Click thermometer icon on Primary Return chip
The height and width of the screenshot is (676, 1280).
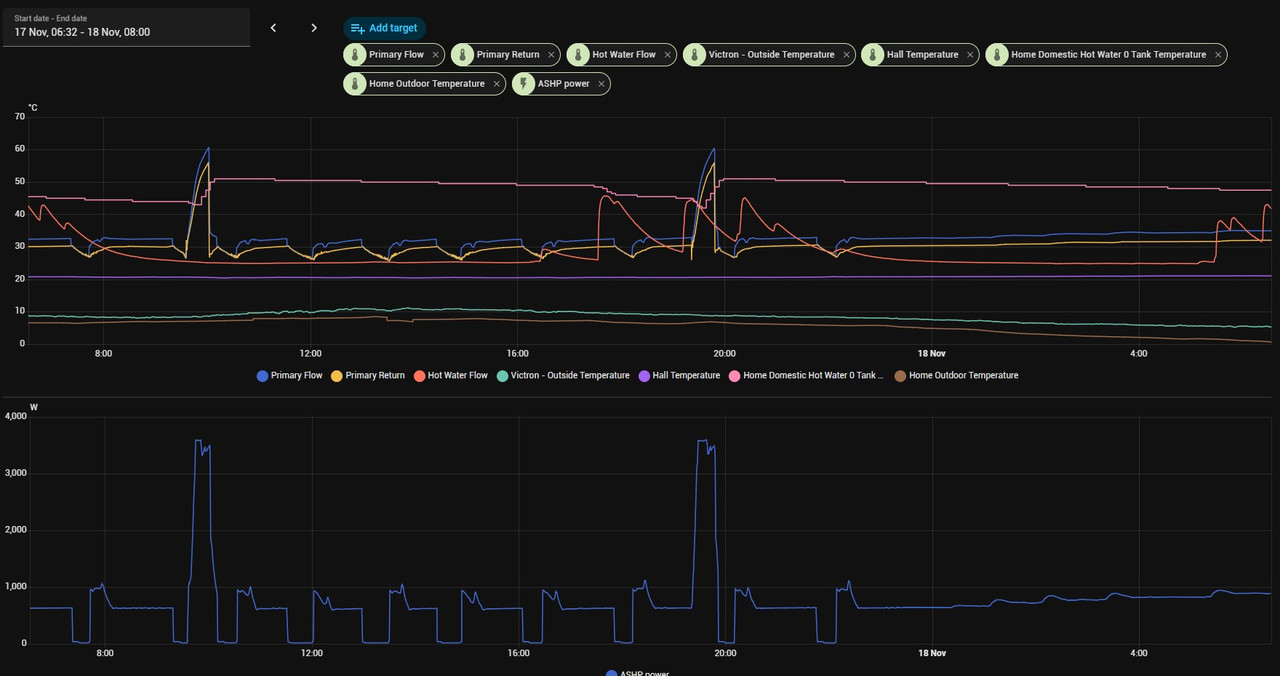[x=463, y=55]
